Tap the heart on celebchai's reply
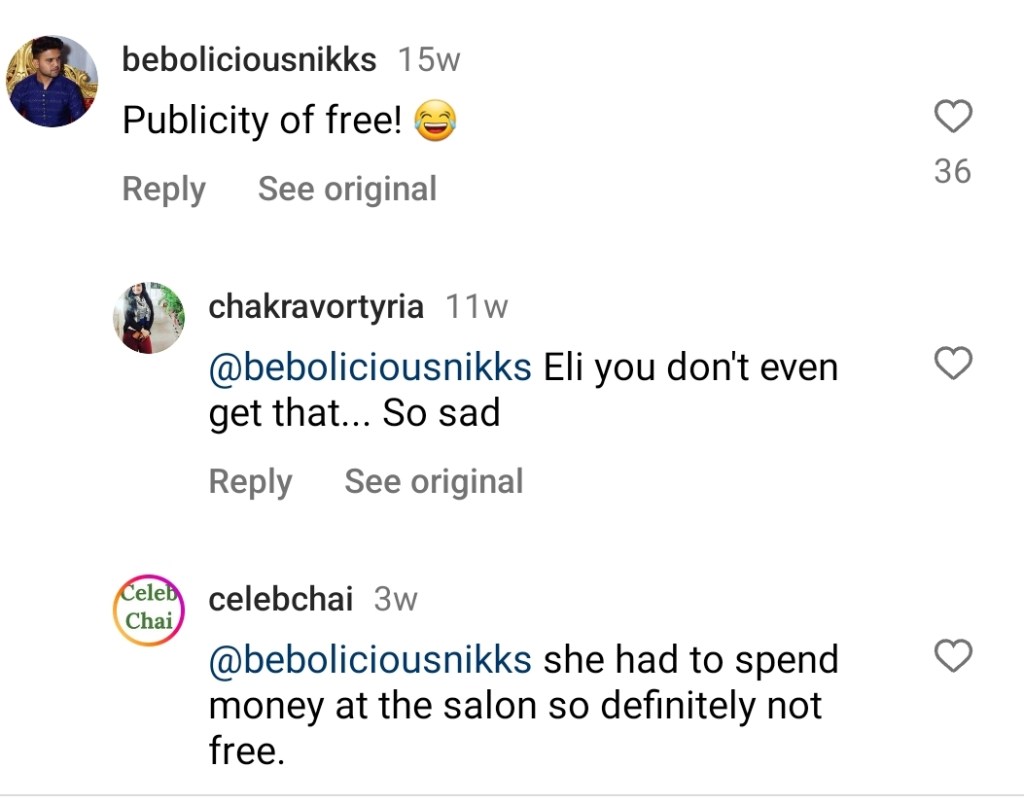1024x803 pixels. [952, 657]
